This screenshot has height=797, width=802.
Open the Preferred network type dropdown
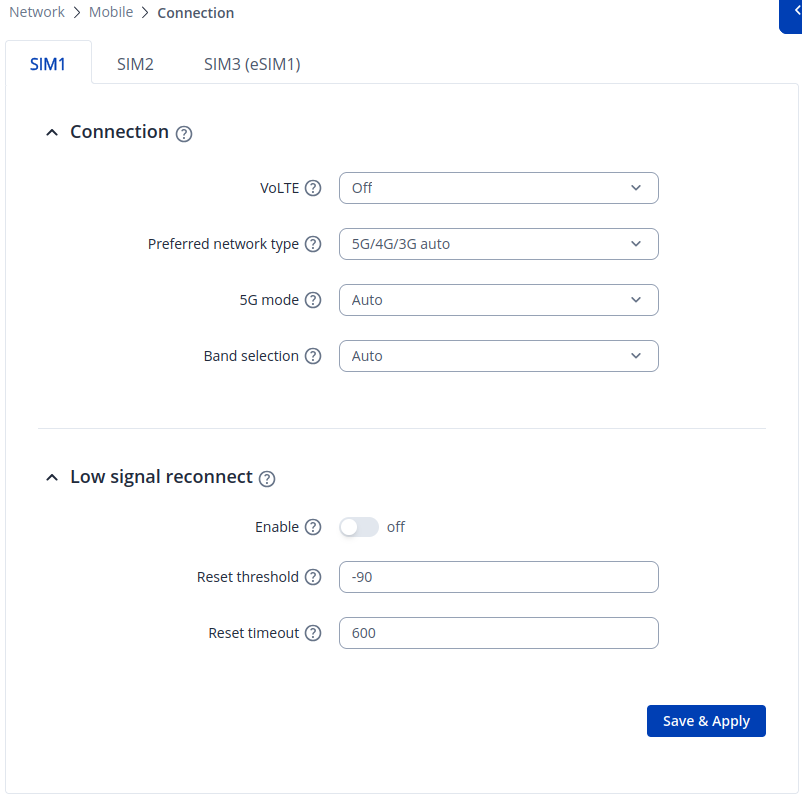coord(498,244)
